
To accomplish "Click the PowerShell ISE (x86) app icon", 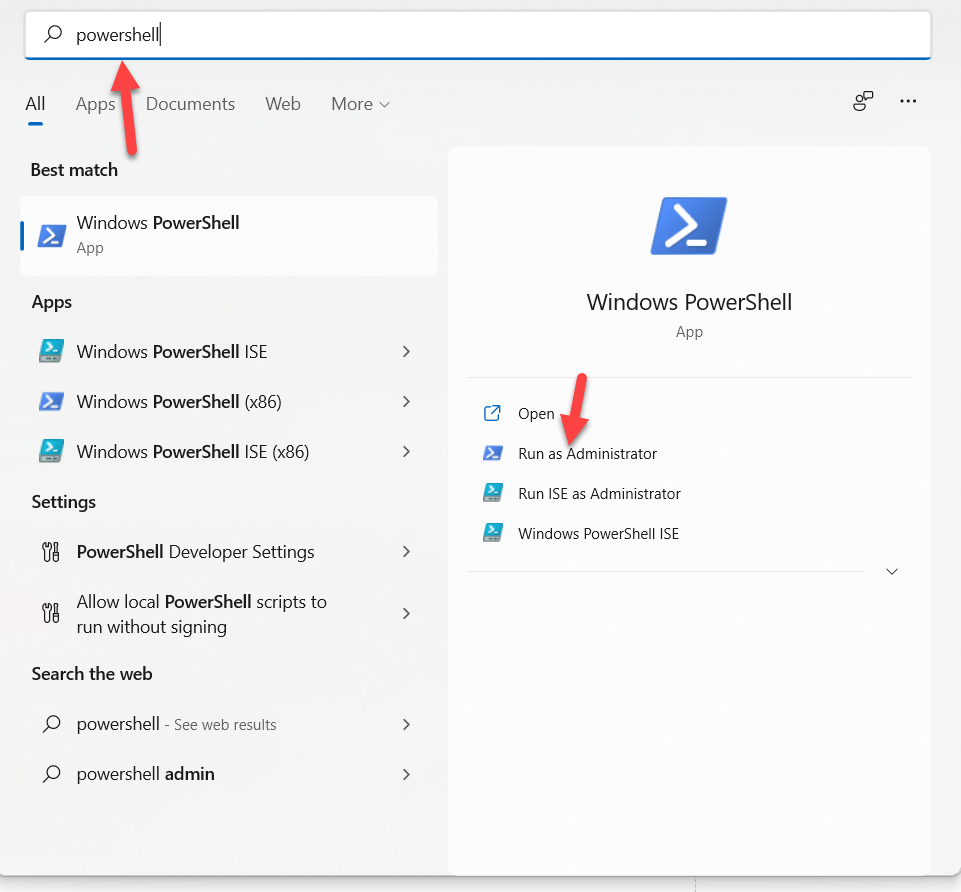I will 51,452.
